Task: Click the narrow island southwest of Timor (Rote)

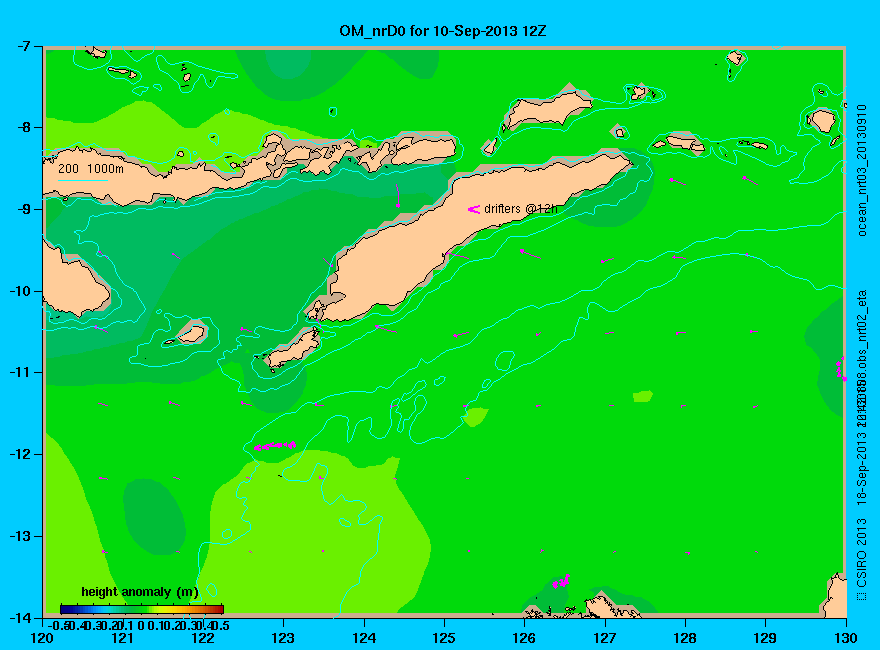Action: (292, 349)
